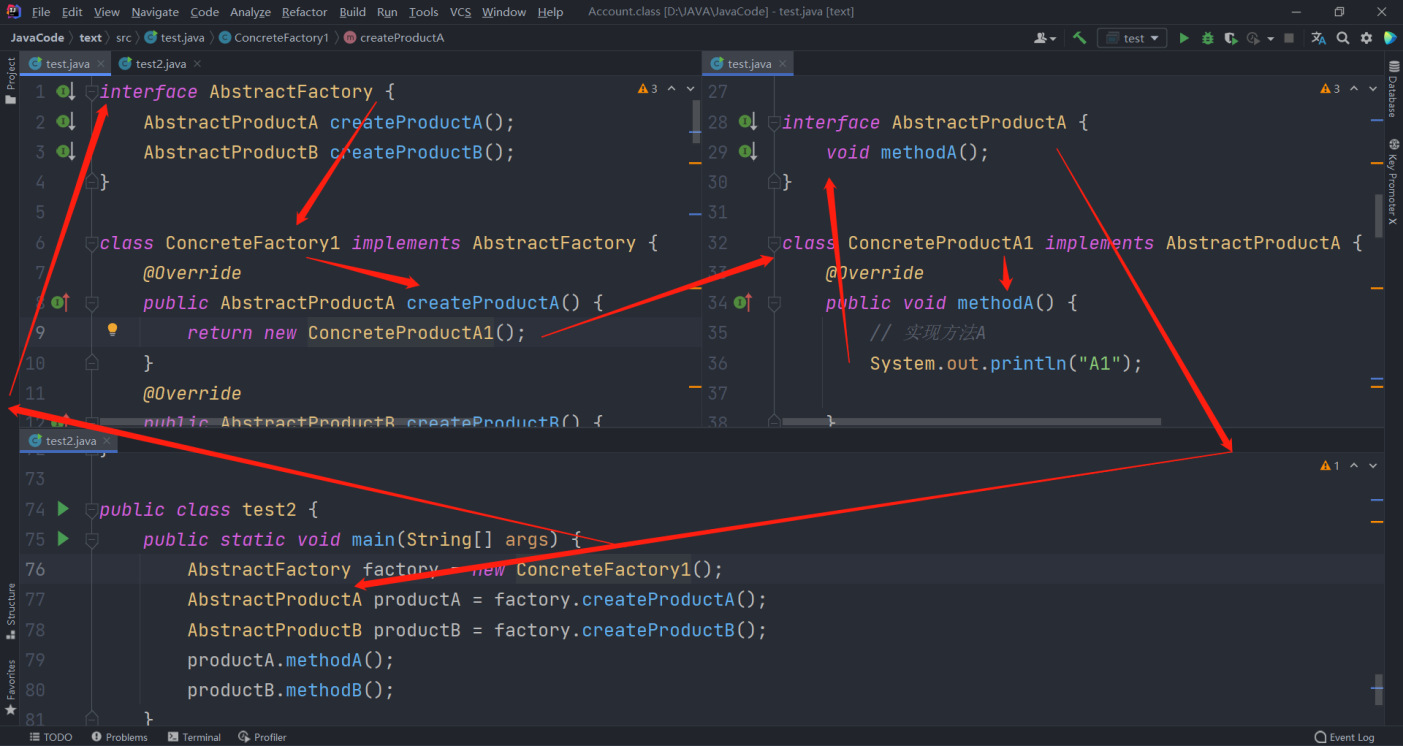Click the warnings indicator in top-left editor
This screenshot has width=1403, height=746.
(x=648, y=89)
